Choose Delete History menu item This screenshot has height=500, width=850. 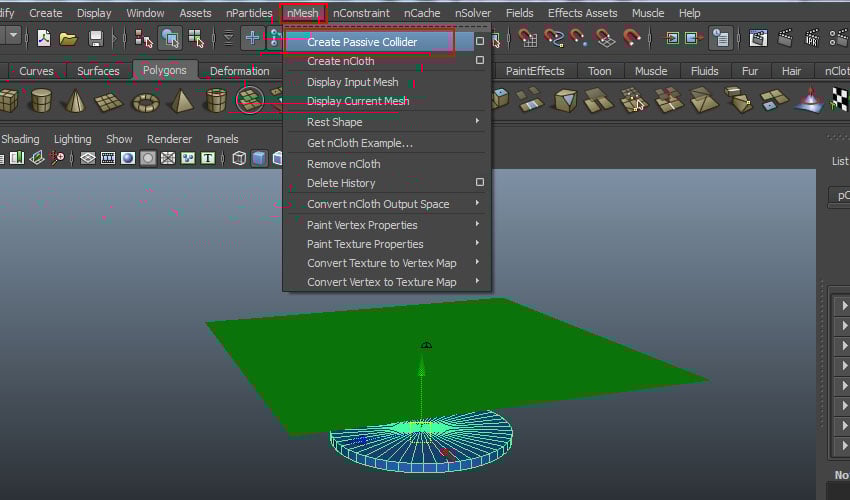click(x=341, y=183)
